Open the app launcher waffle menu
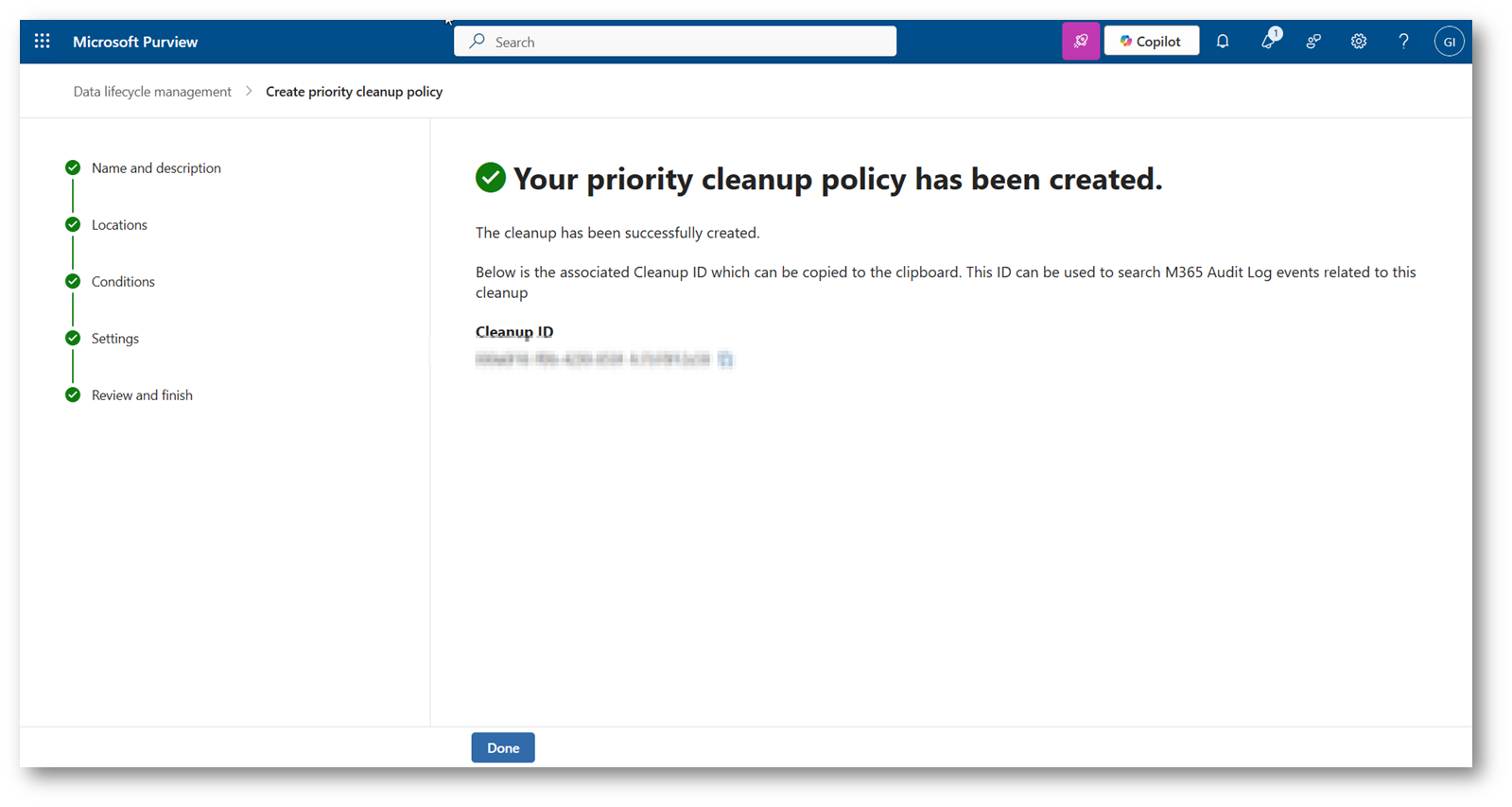The height and width of the screenshot is (807, 1512). click(x=42, y=42)
